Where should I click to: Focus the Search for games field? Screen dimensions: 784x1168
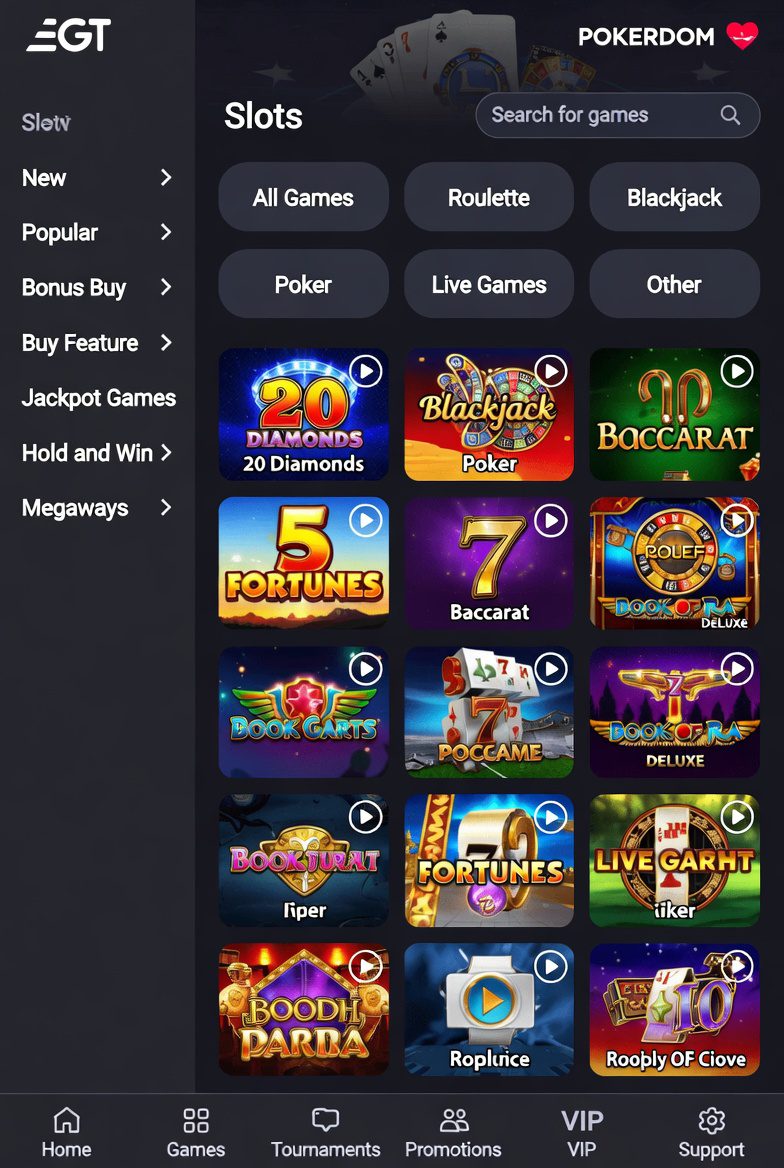[x=618, y=115]
